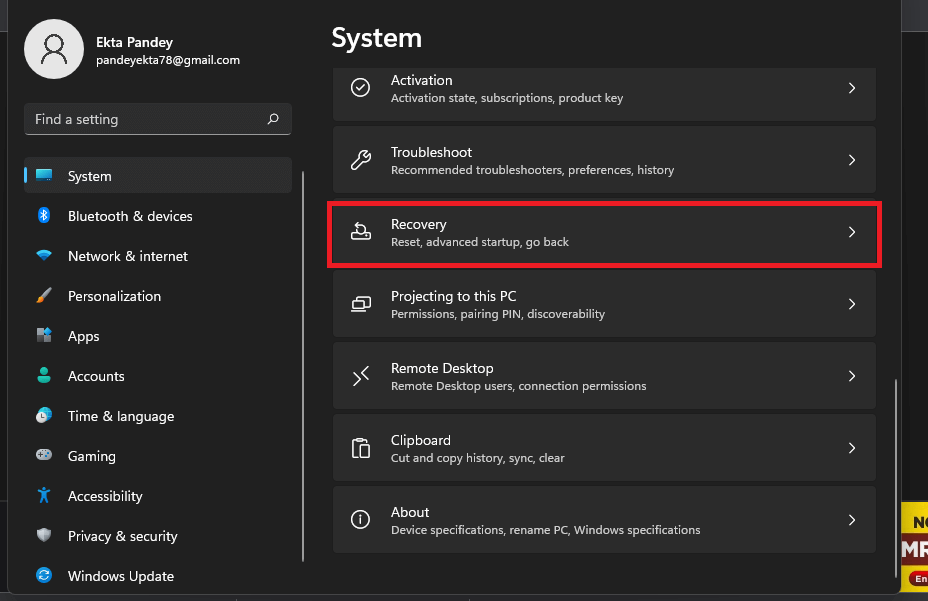This screenshot has height=601, width=928.
Task: Go to Time & language section
Action: click(120, 416)
